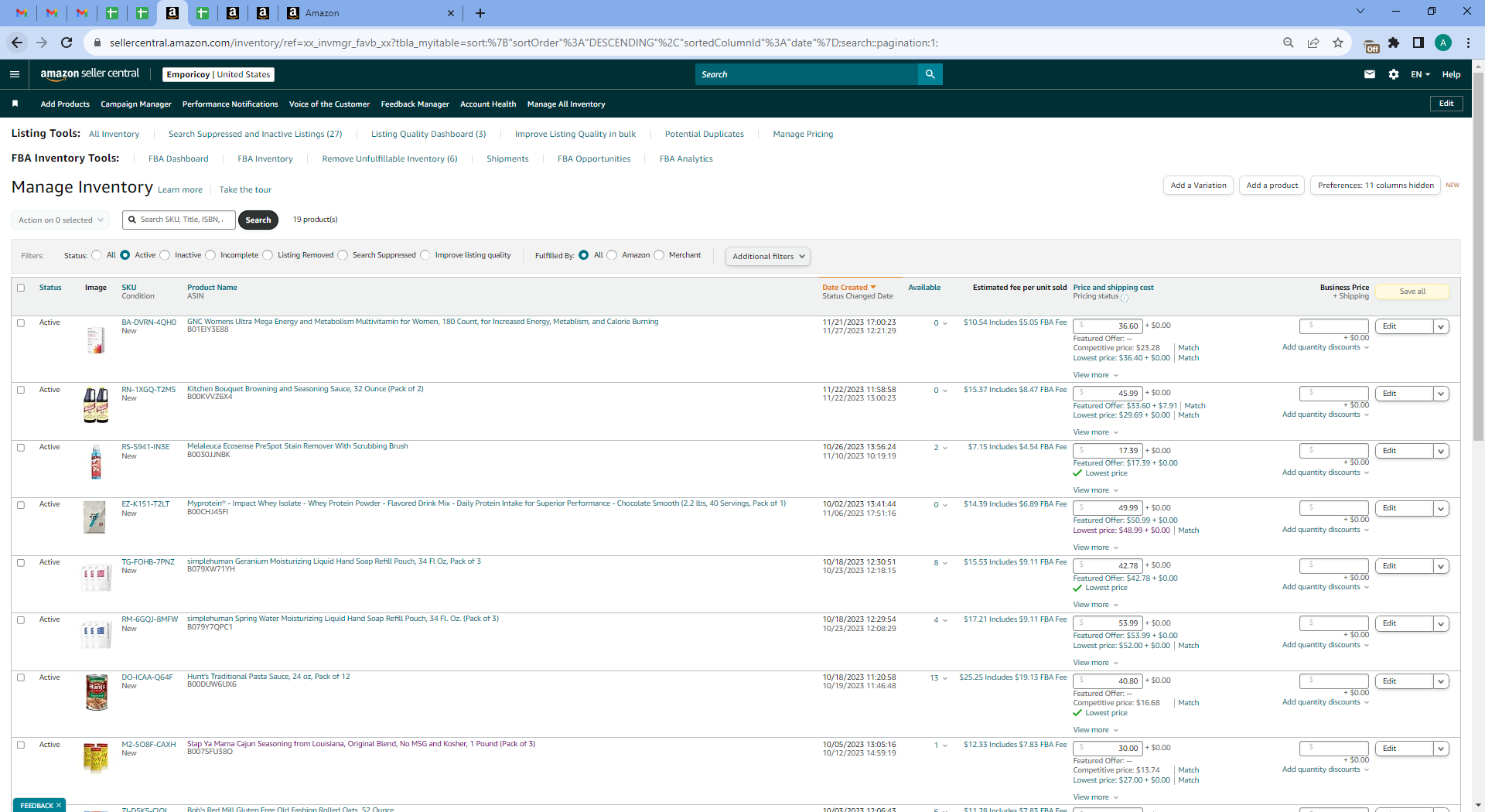This screenshot has height=812, width=1485.
Task: Select the All status radio button
Action: [x=97, y=255]
